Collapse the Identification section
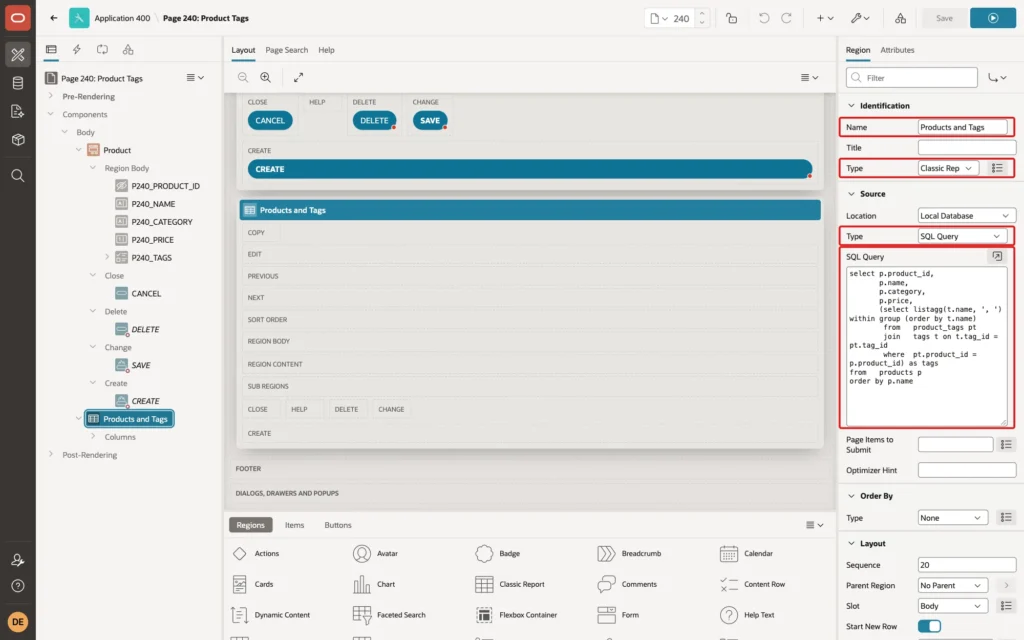The height and width of the screenshot is (640, 1024). tap(851, 106)
